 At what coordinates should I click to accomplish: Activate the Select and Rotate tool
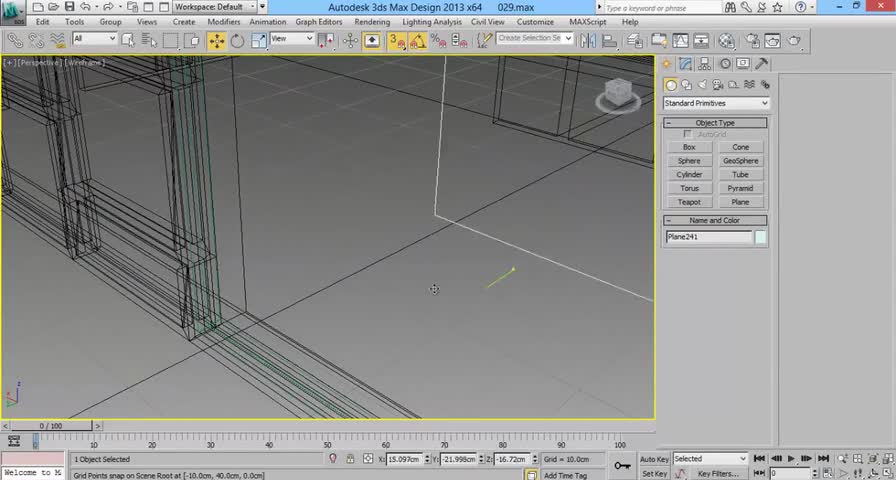pos(237,41)
